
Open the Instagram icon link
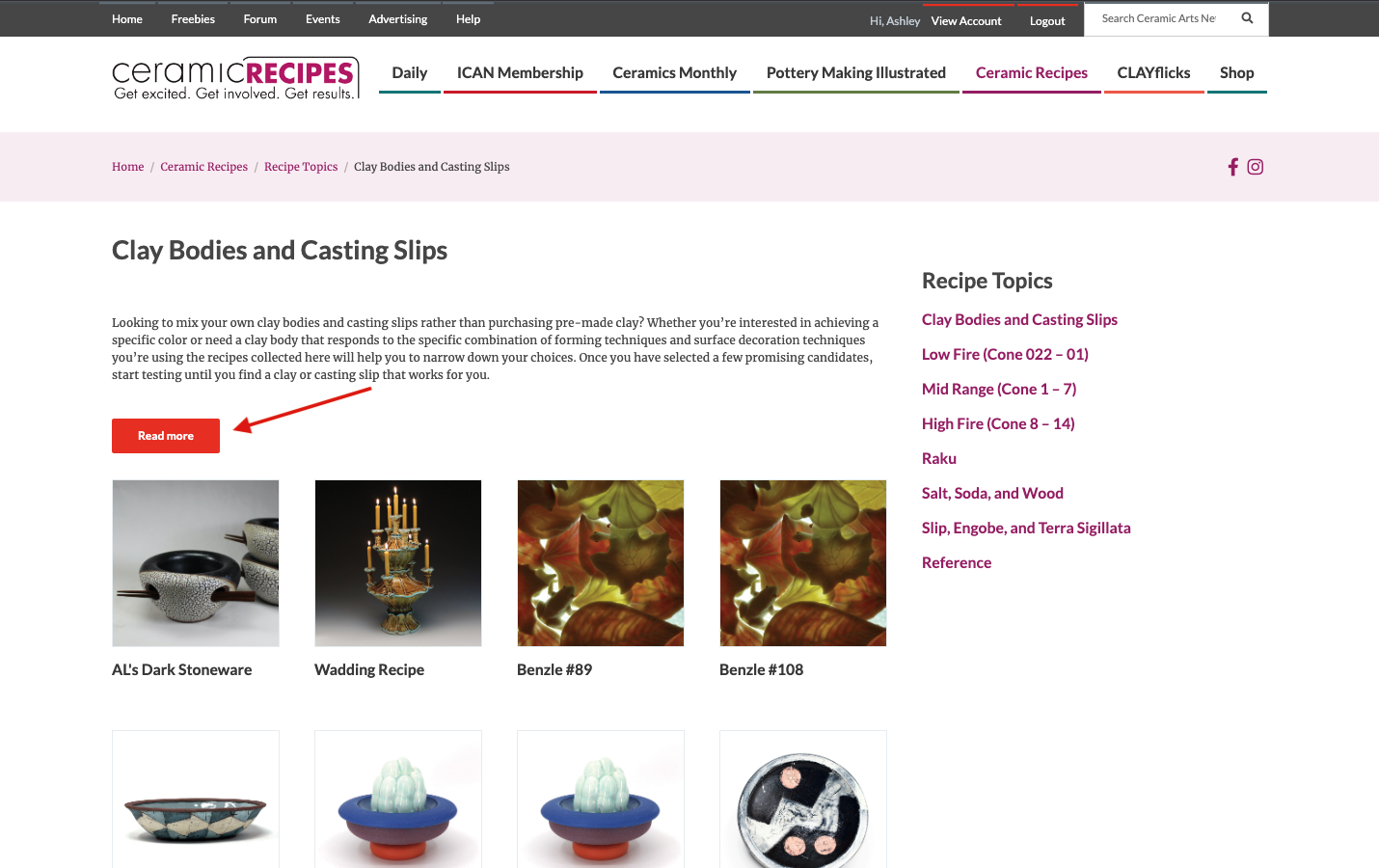(x=1255, y=167)
